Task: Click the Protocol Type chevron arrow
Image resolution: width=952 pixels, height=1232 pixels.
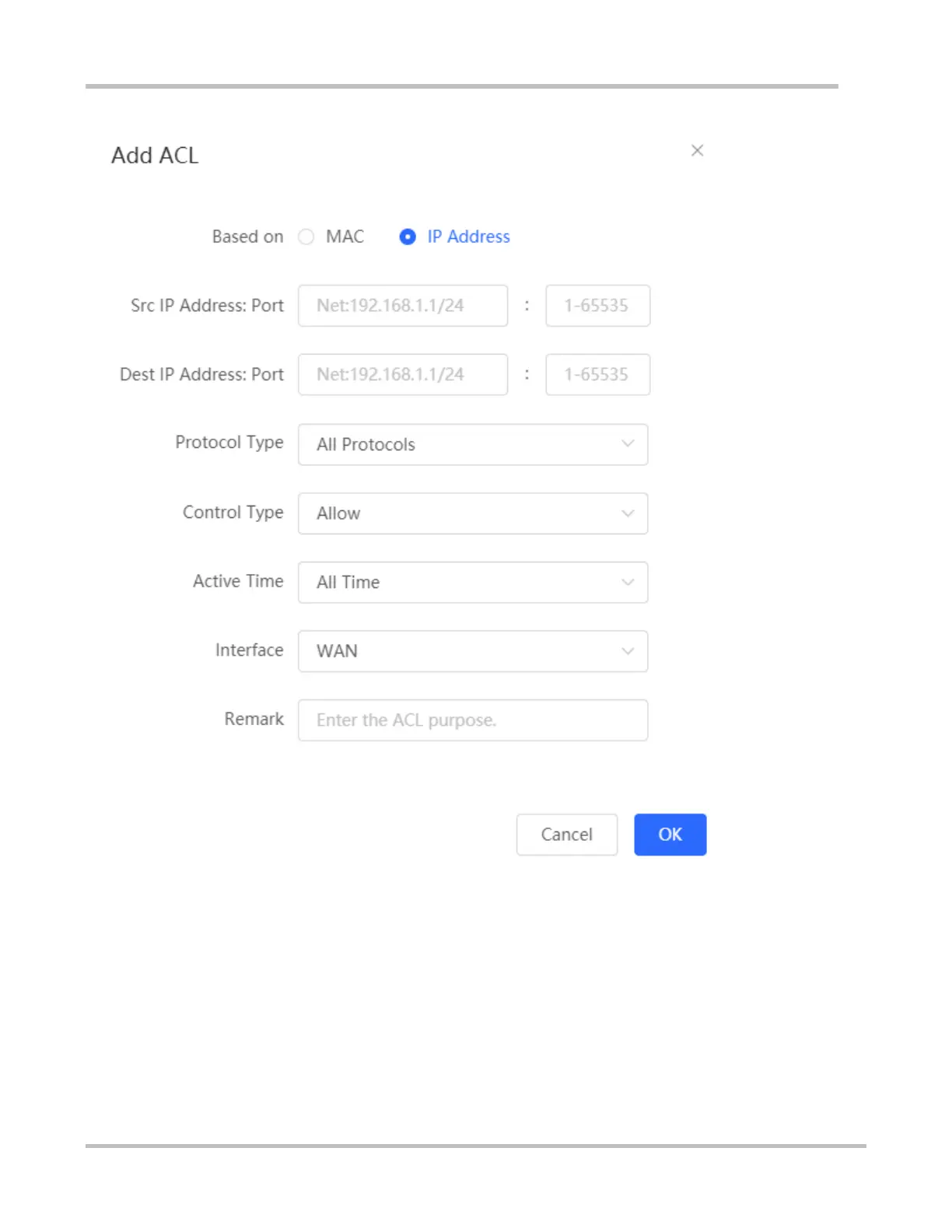Action: pos(628,444)
